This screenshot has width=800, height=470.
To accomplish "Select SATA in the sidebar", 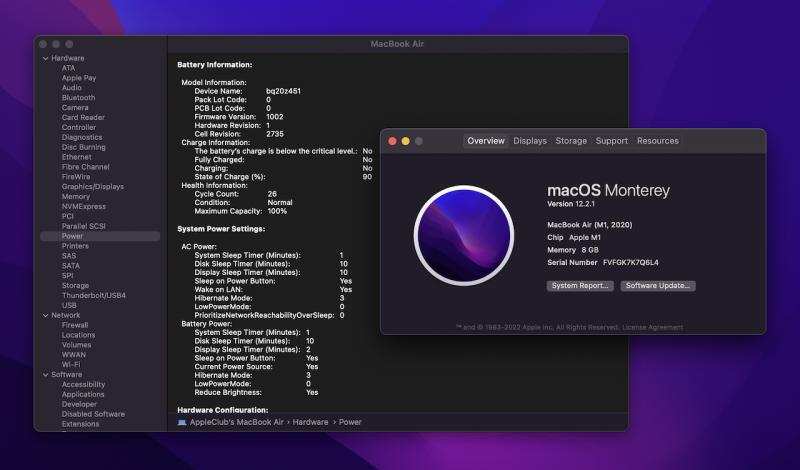I will tap(70, 266).
